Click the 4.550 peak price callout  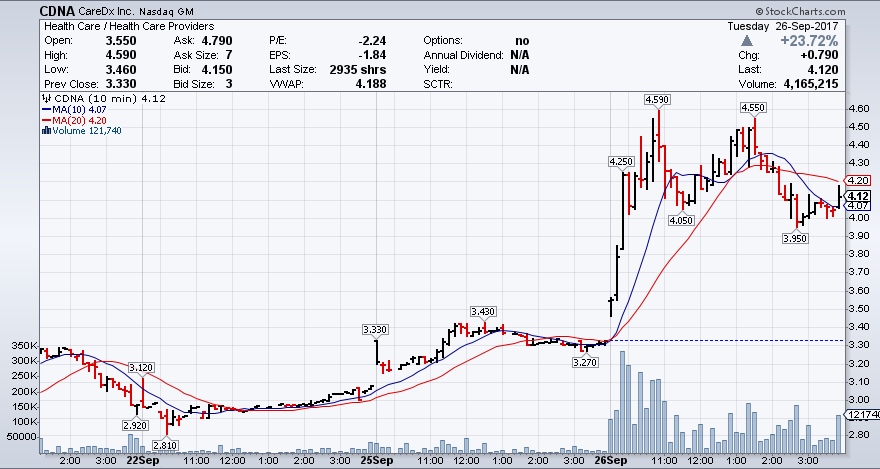coord(753,107)
